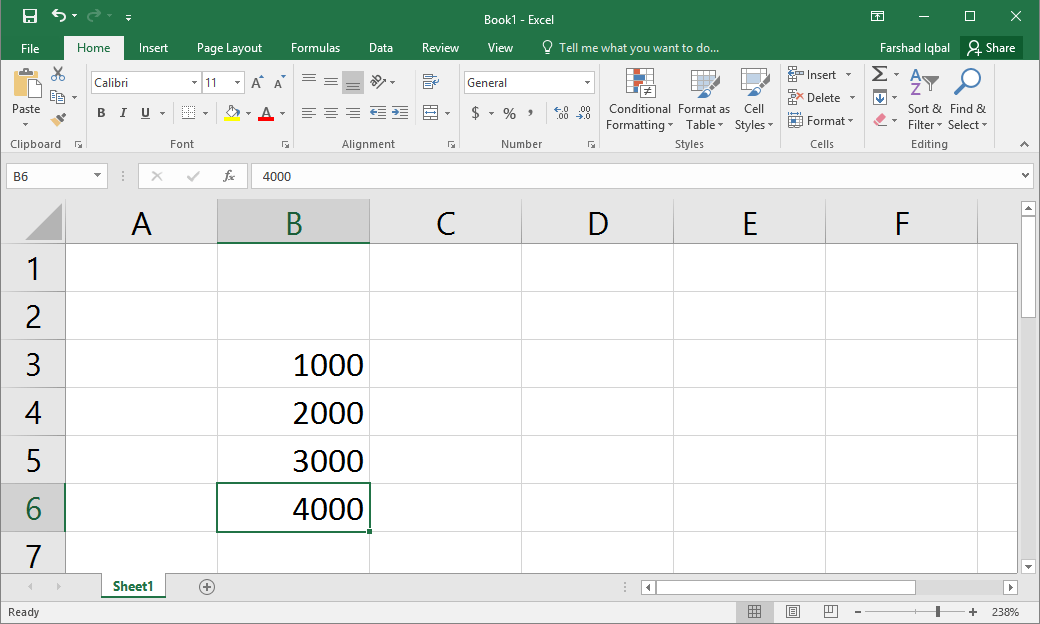Screen dimensions: 1040x624
Task: Click the AutoSum icon
Action: (x=879, y=73)
